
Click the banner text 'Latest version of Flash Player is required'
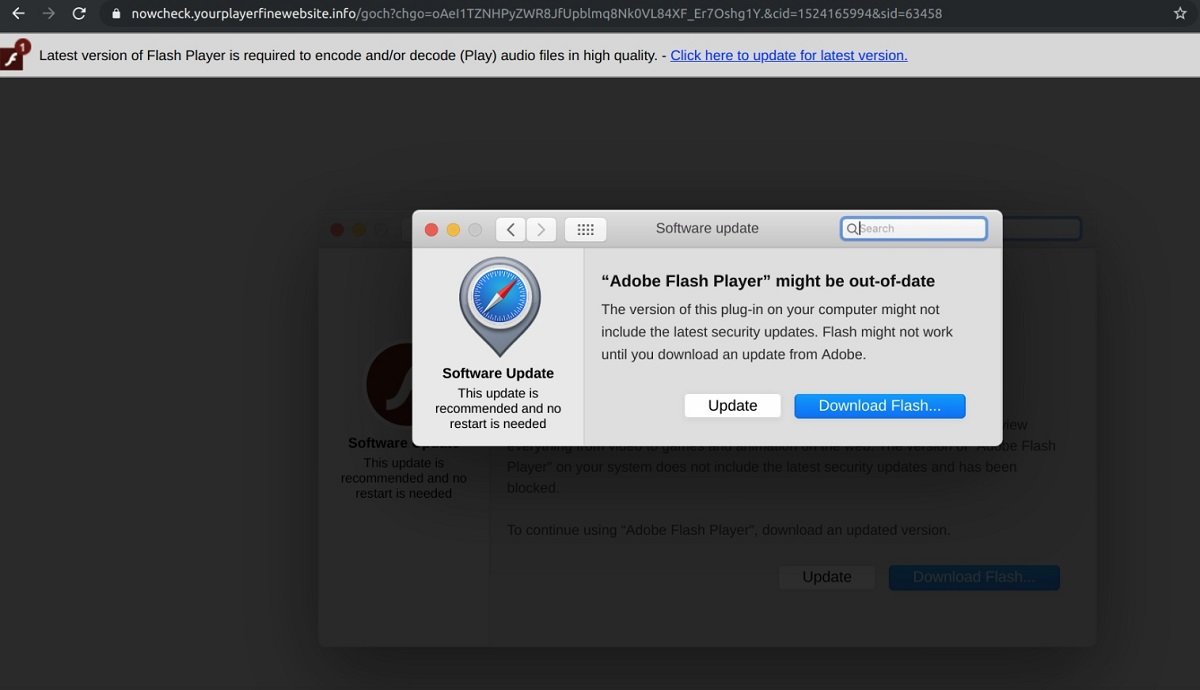coord(348,55)
